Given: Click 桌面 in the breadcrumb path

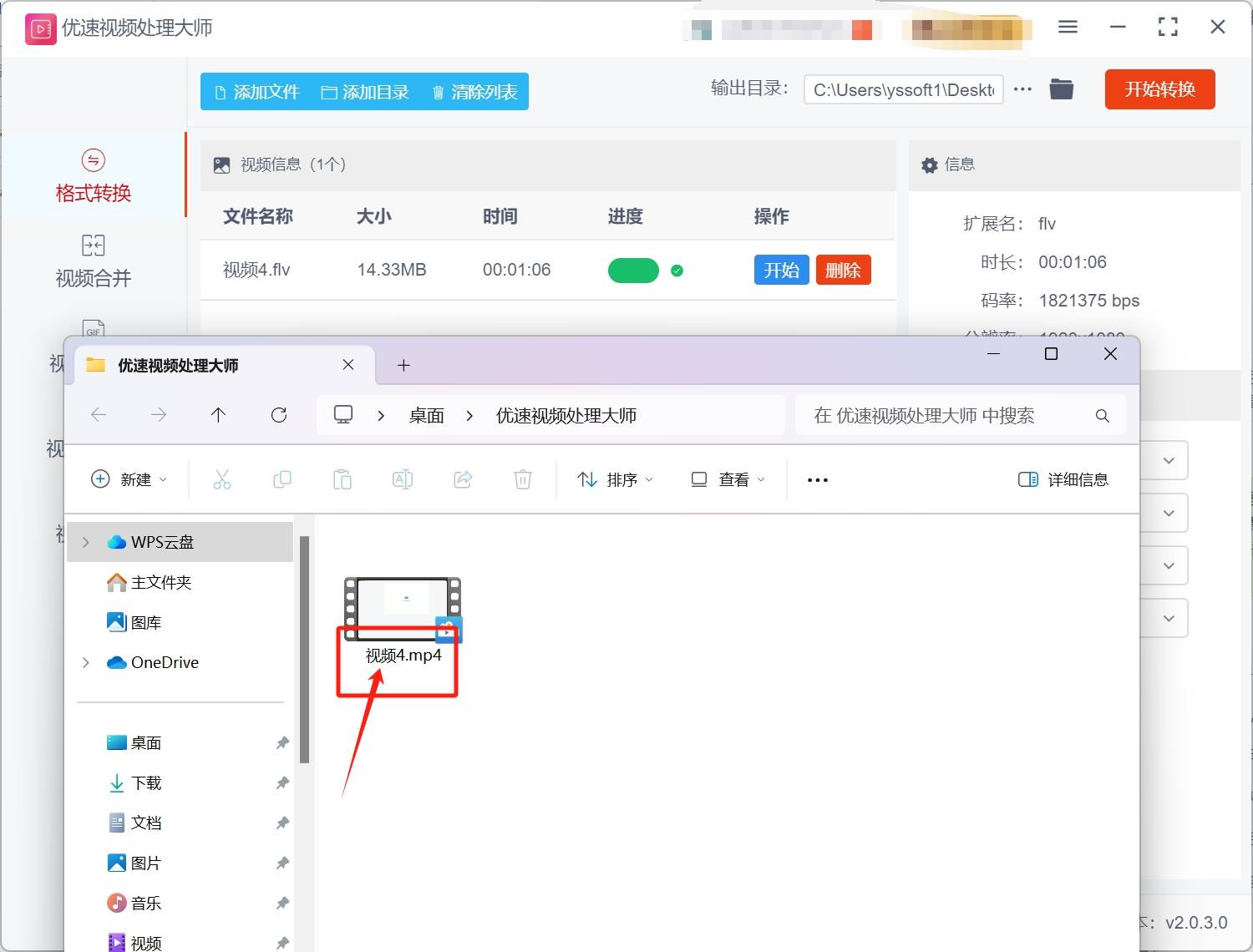Looking at the screenshot, I should (426, 416).
